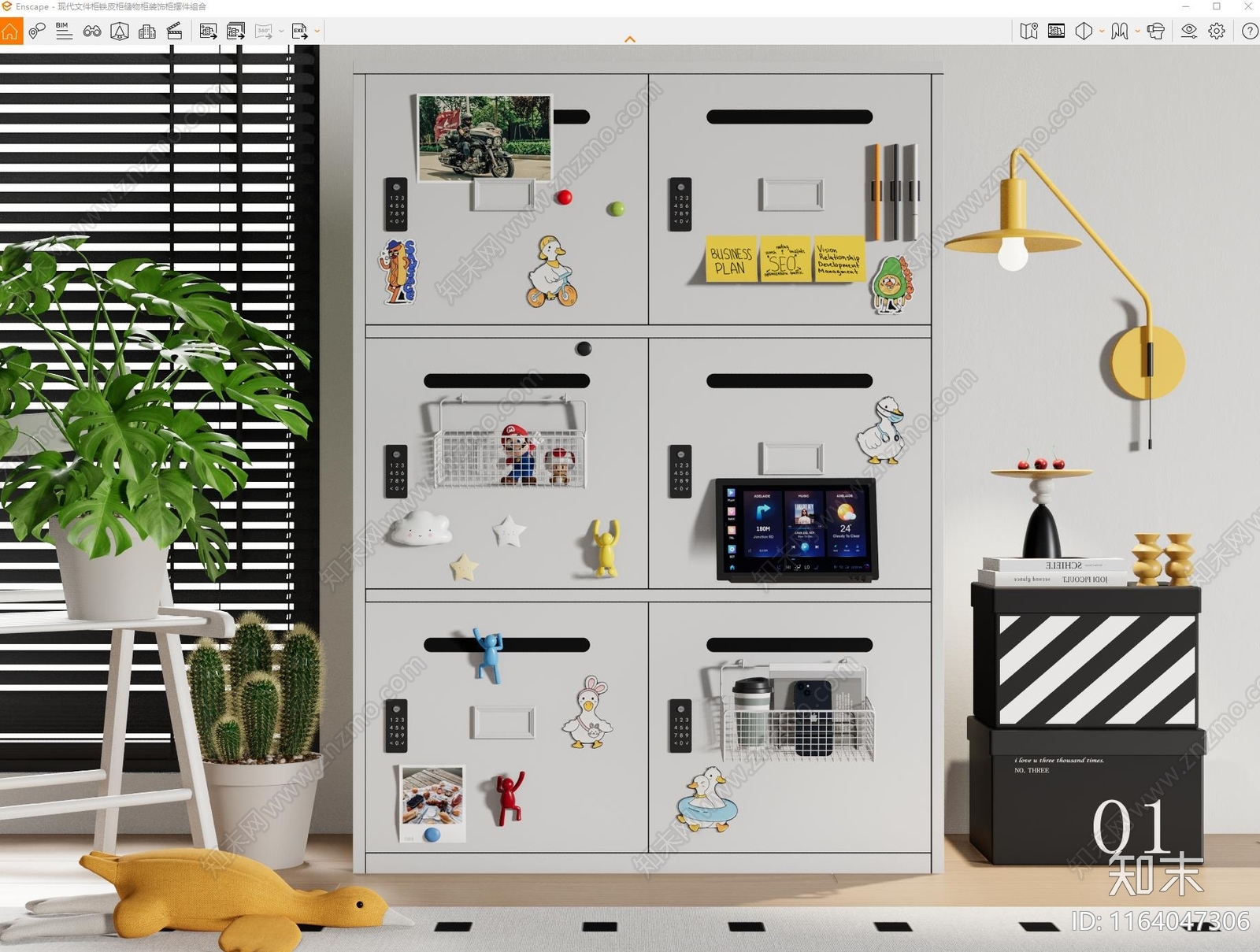Screen dimensions: 1260x952
Task: Click the Batch Rendering export icon
Action: [x=235, y=31]
